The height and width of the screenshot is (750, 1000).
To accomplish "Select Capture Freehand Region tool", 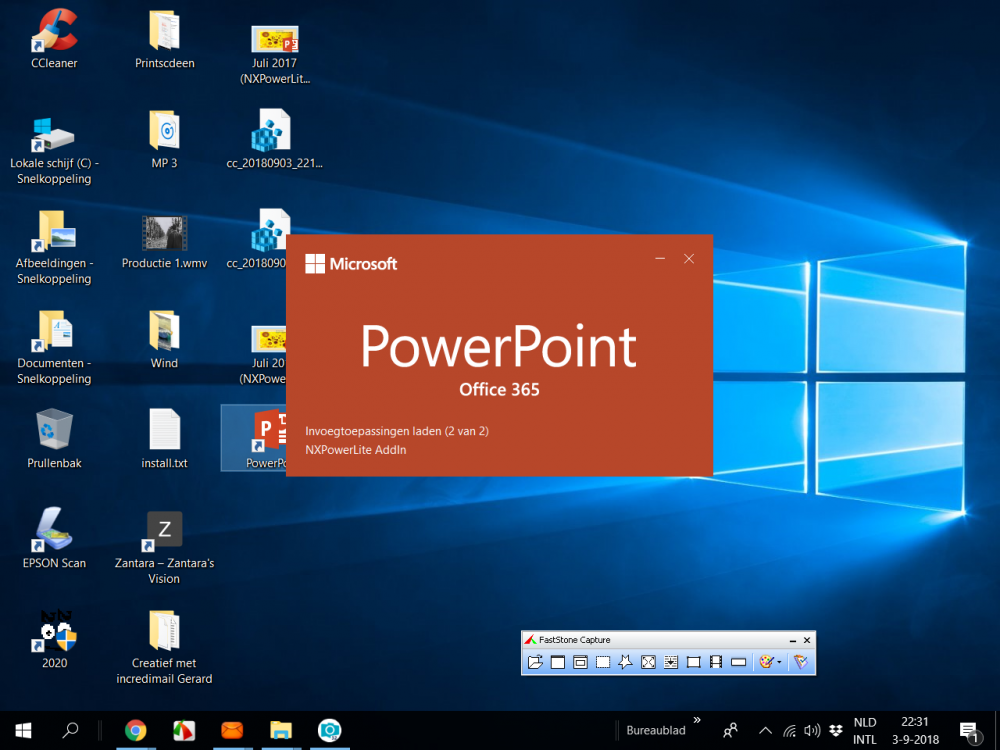I will pyautogui.click(x=625, y=662).
